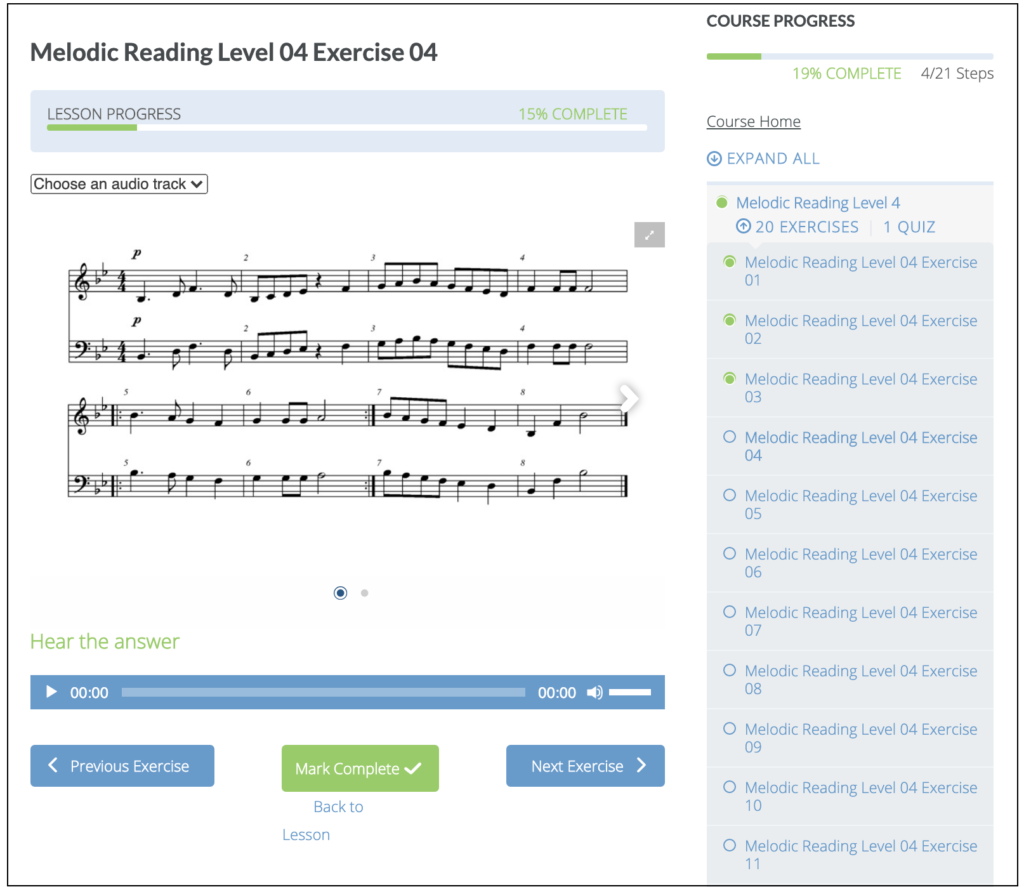The image size is (1024, 887).
Task: Select the second slide pagination dot
Action: point(364,593)
